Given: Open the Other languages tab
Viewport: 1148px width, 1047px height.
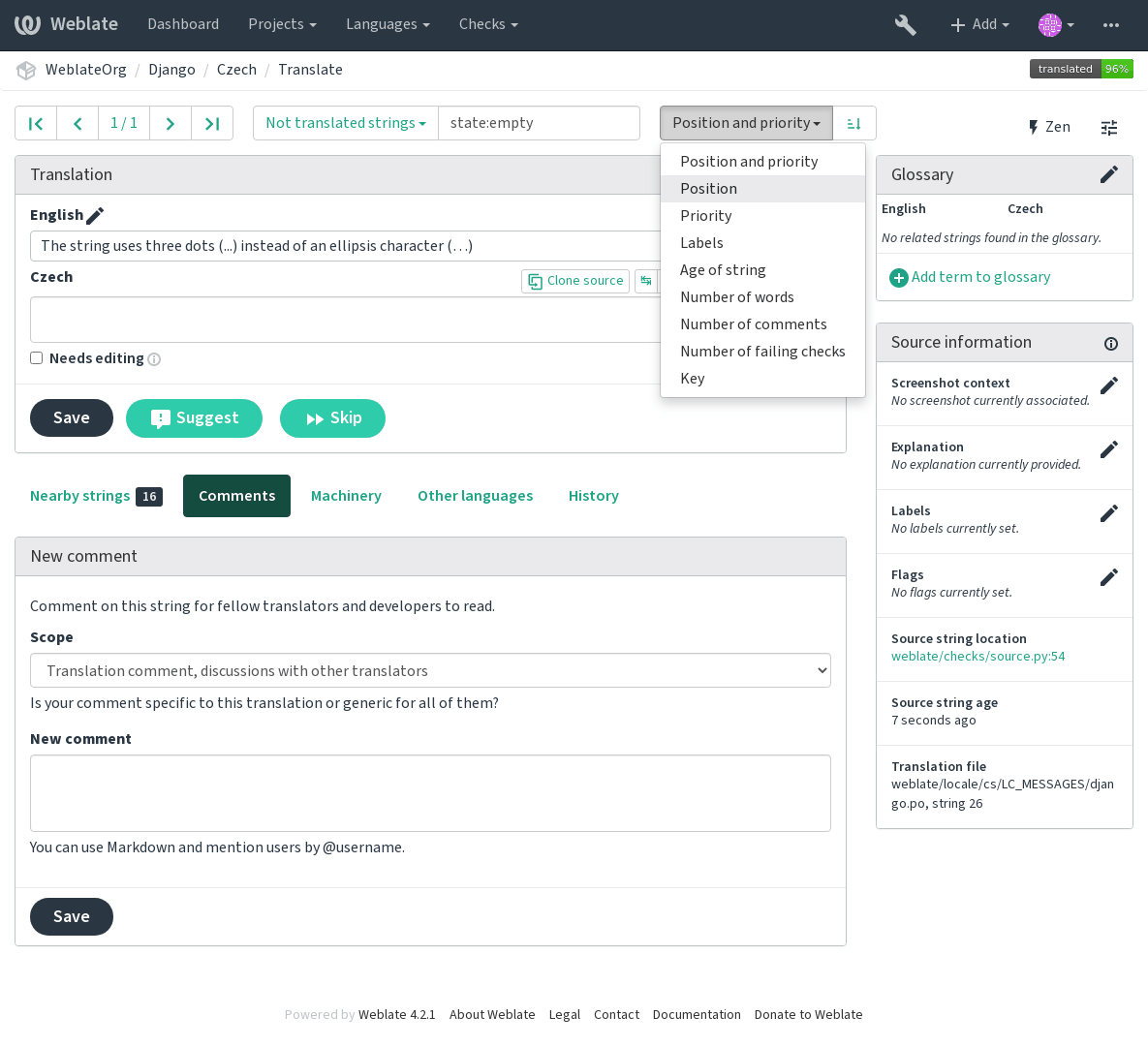Looking at the screenshot, I should [x=475, y=497].
